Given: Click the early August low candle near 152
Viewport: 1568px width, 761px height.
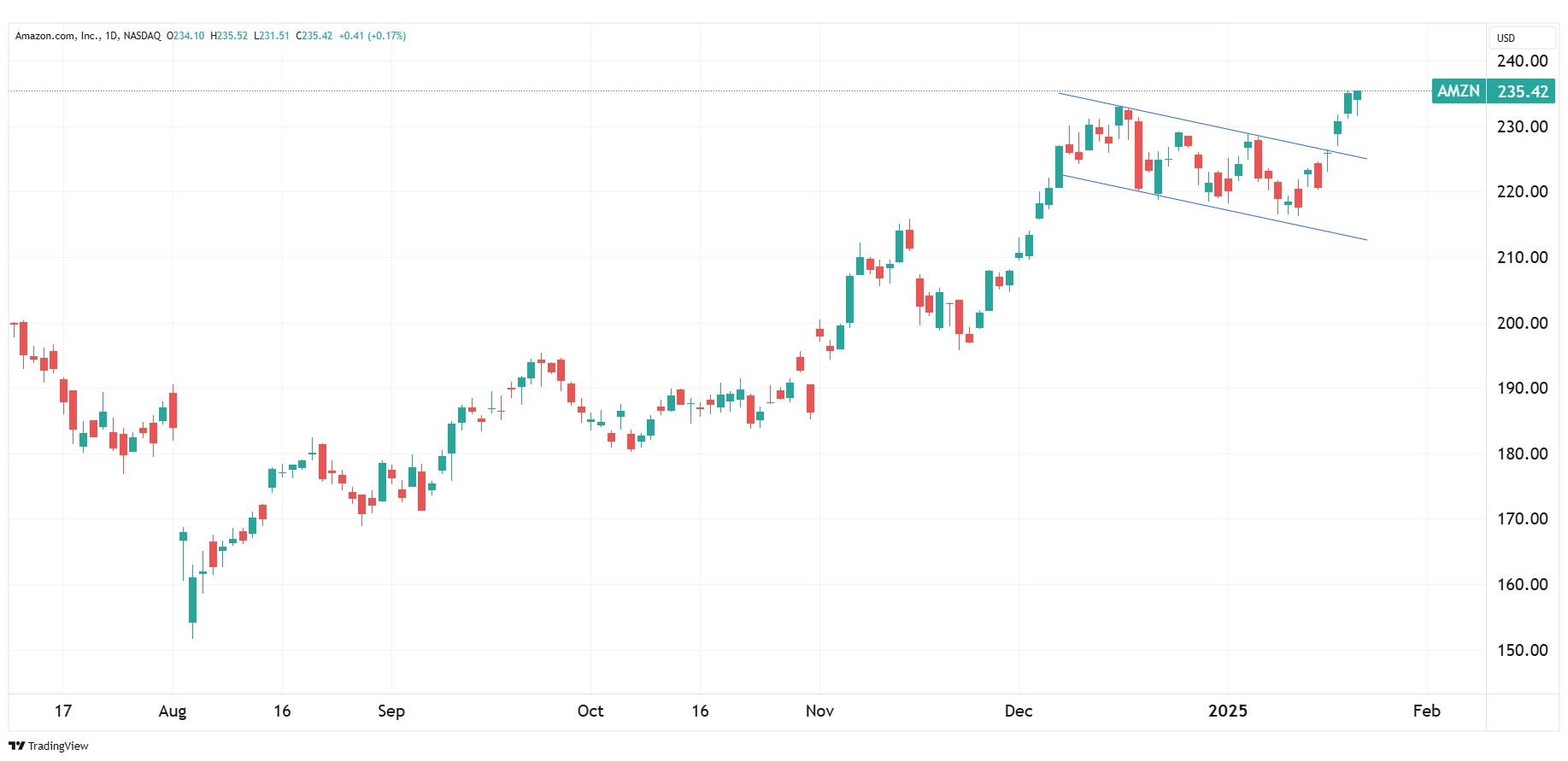Looking at the screenshot, I should [x=193, y=600].
